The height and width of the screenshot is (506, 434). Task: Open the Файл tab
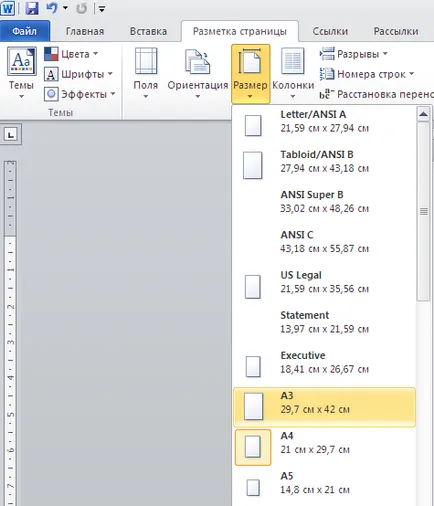click(25, 31)
